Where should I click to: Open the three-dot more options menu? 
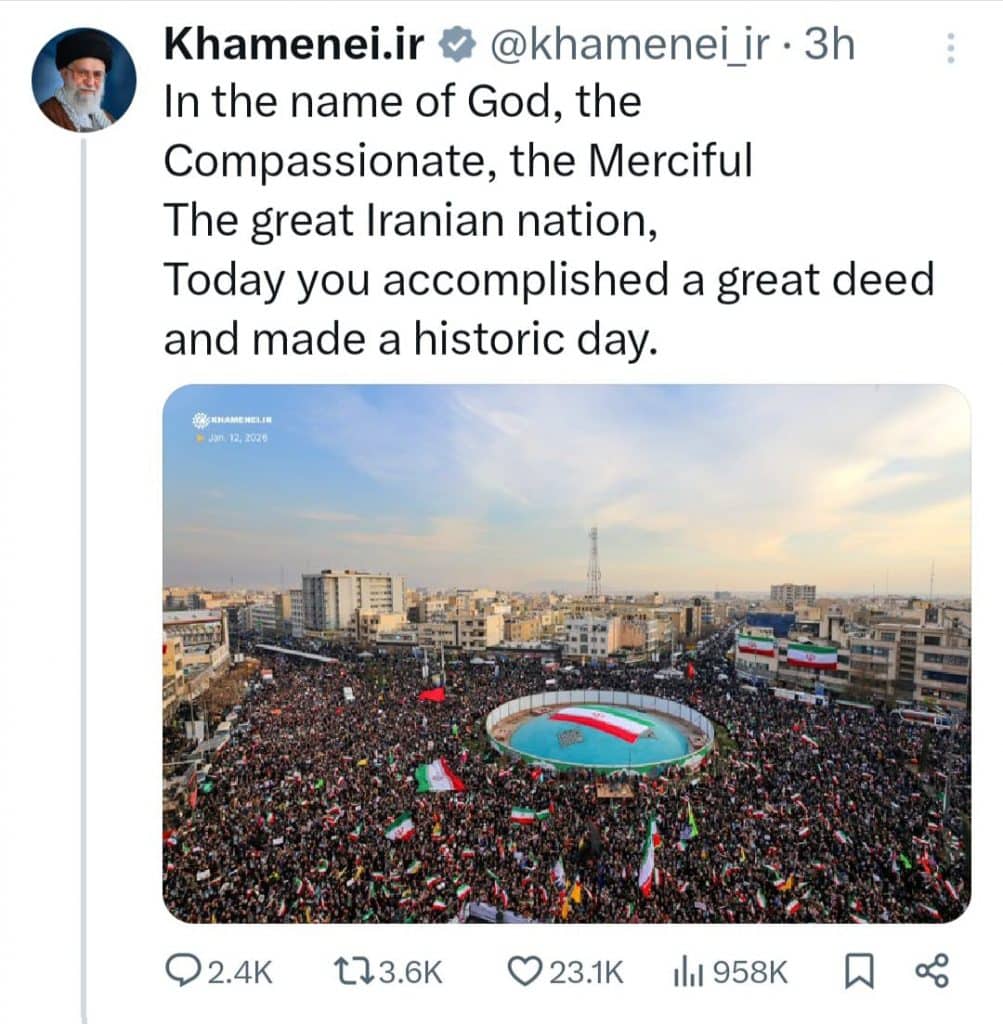950,48
